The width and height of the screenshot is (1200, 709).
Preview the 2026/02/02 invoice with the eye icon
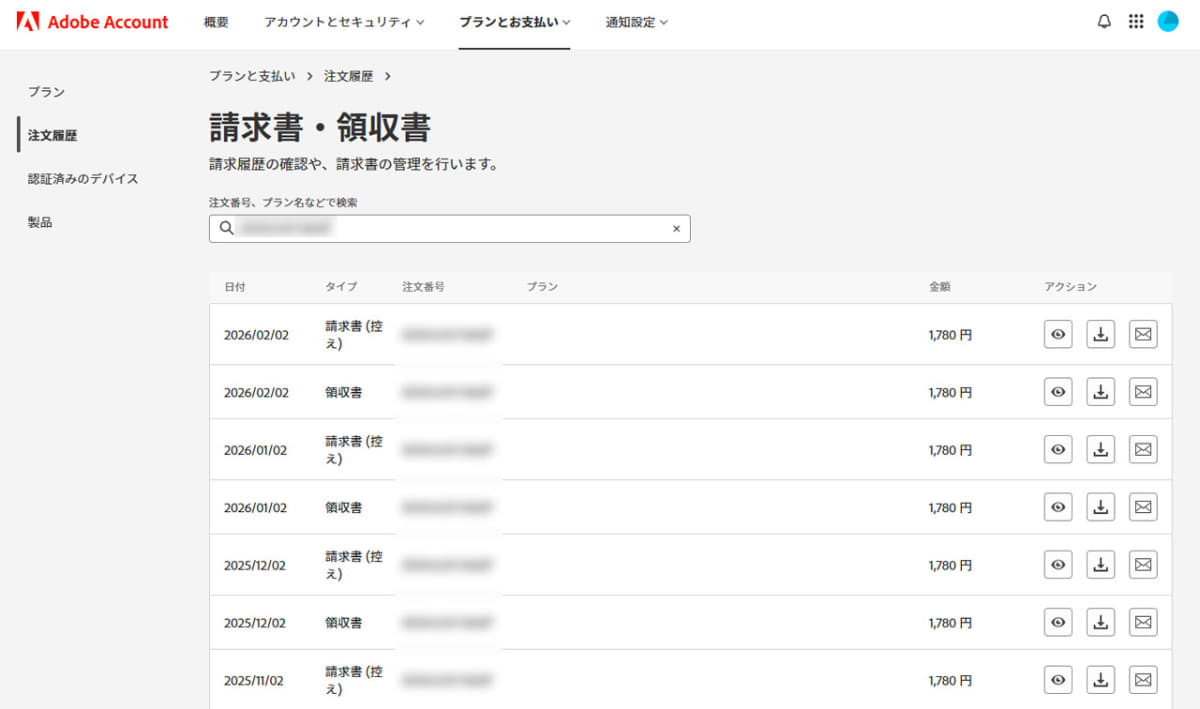[x=1057, y=334]
